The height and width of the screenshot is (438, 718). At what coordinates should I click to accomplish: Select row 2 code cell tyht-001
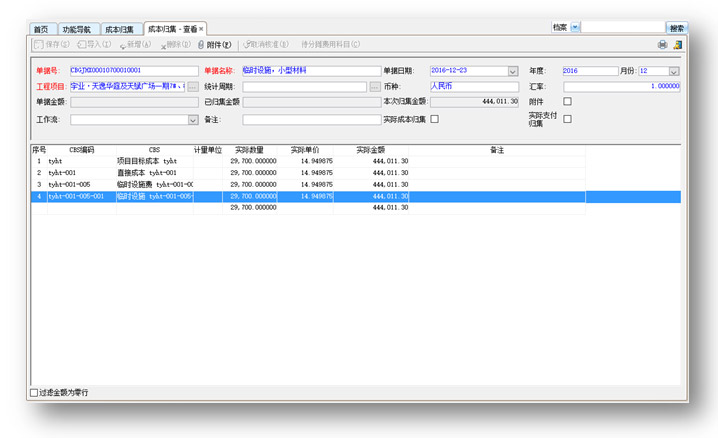82,173
